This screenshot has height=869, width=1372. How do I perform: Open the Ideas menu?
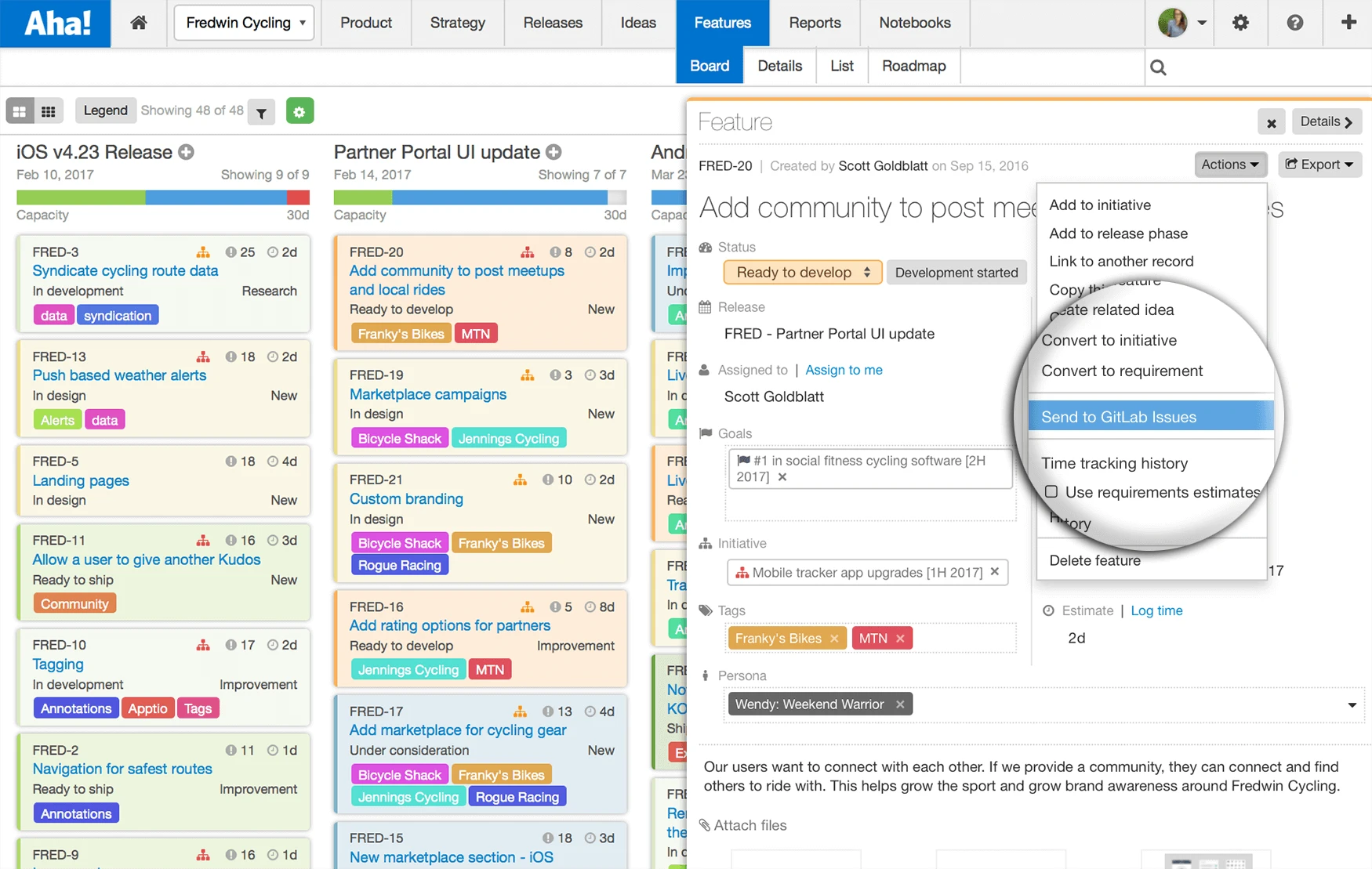tap(638, 23)
